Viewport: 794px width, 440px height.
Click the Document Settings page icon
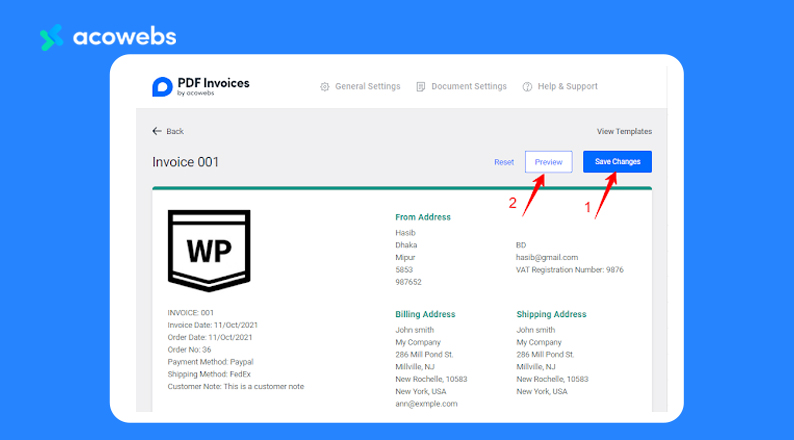tap(420, 87)
